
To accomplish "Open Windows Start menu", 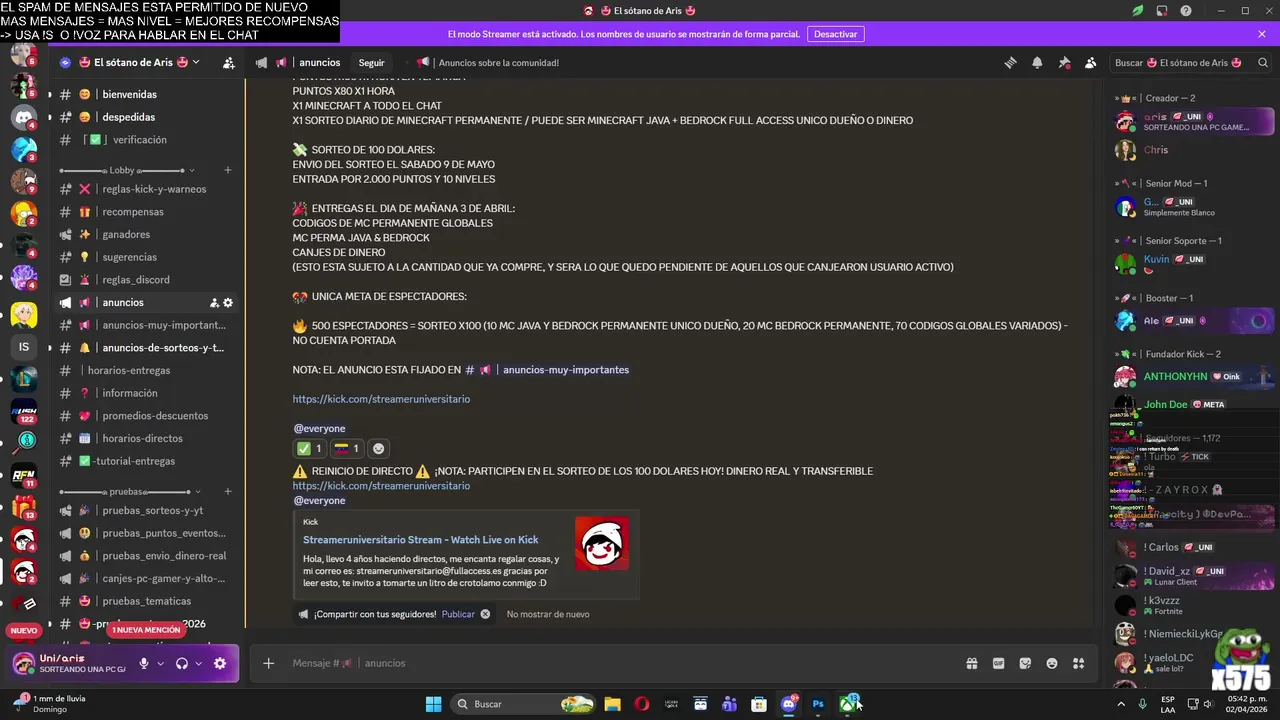I will 433,704.
